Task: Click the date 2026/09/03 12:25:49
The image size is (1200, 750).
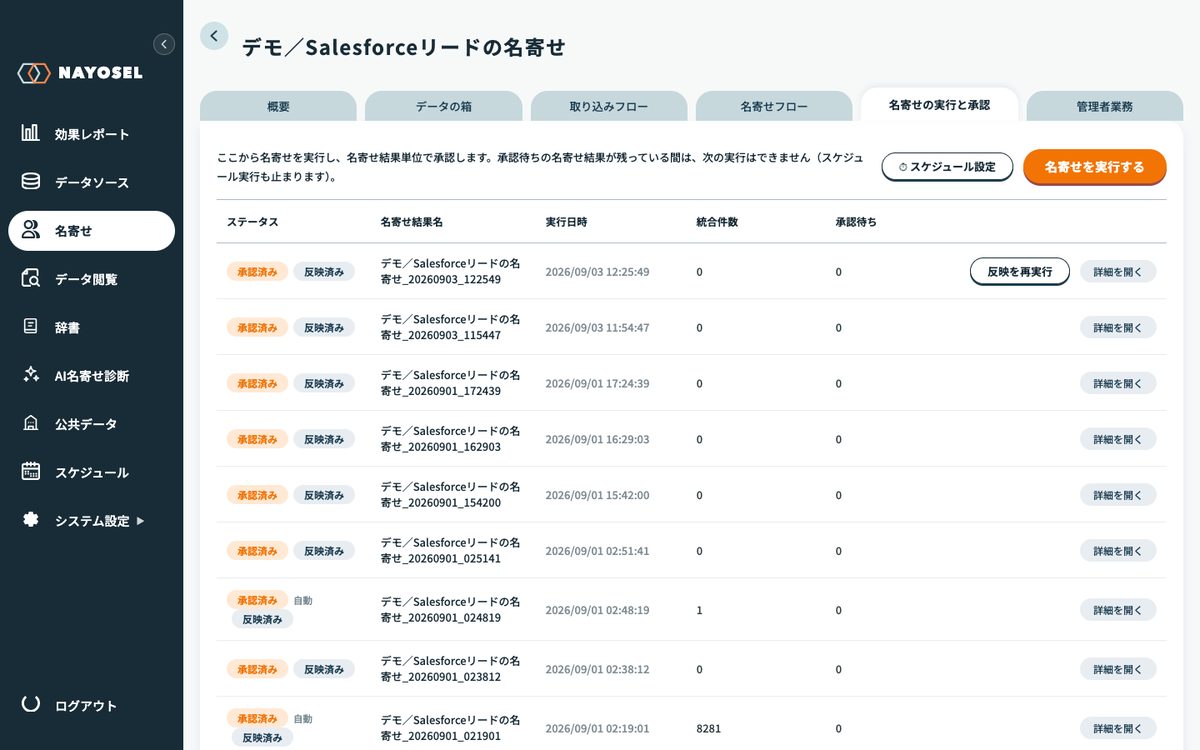Action: point(597,272)
